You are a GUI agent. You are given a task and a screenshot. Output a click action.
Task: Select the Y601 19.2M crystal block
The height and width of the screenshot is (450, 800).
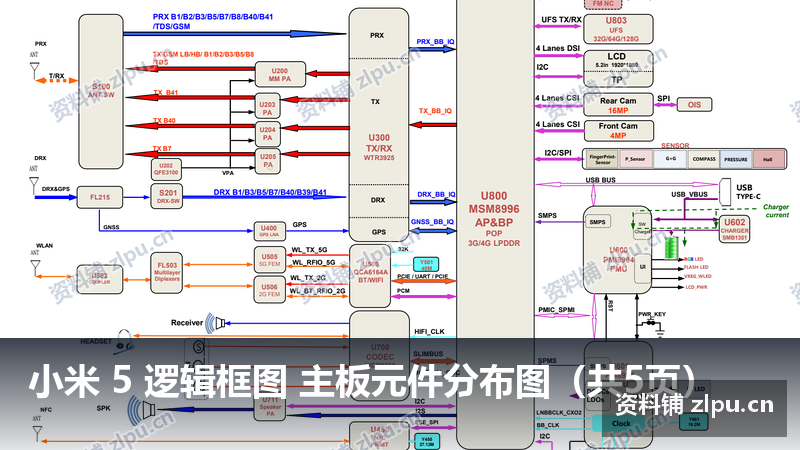693,421
